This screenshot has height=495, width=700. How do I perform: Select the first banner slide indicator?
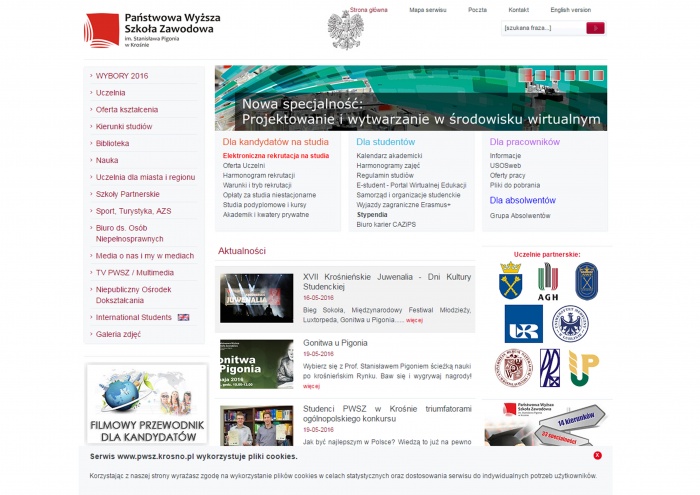(525, 75)
